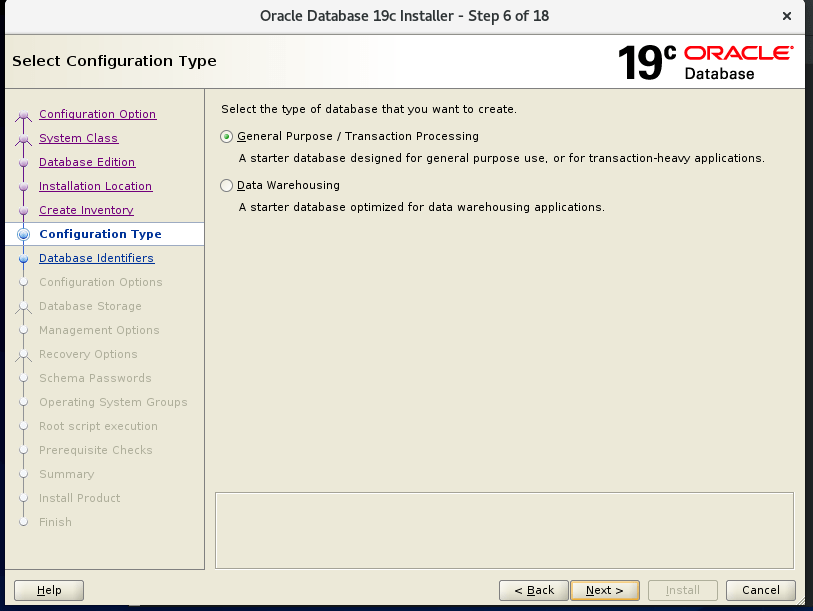The height and width of the screenshot is (611, 813).
Task: Click the 'Select Configuration Type' page heading
Action: tap(114, 61)
